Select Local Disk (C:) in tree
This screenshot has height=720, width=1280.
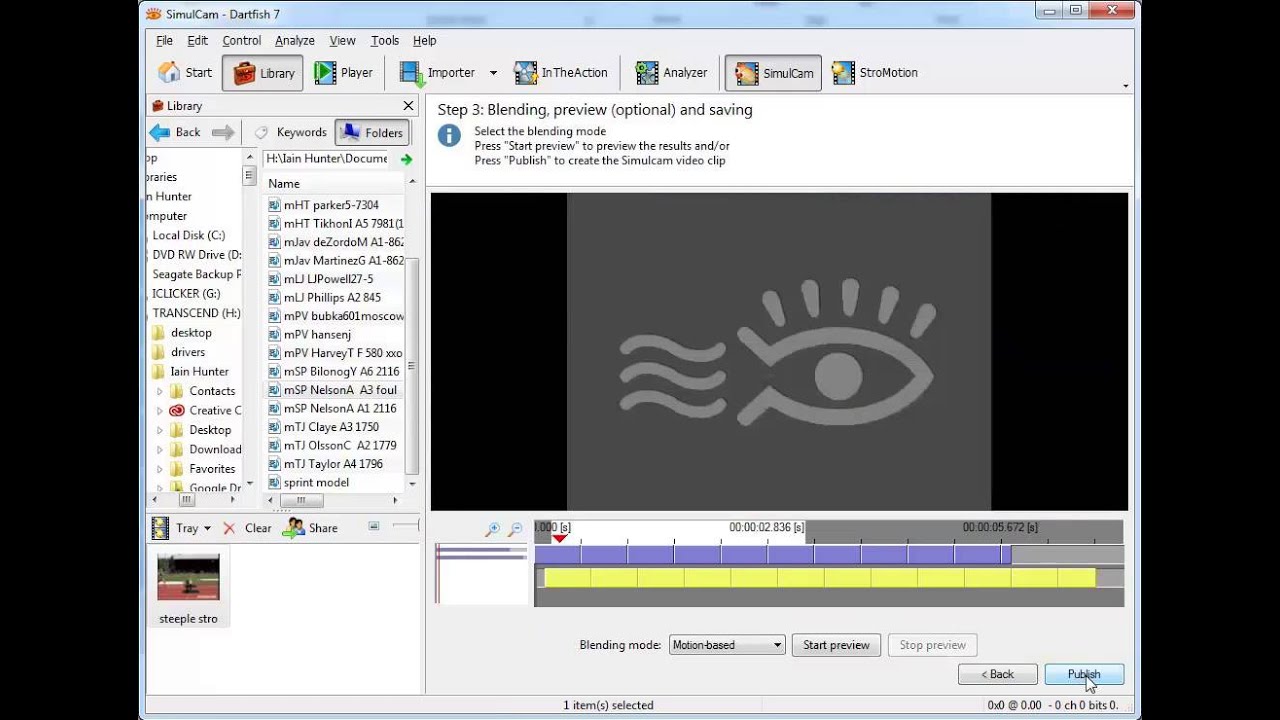point(188,235)
